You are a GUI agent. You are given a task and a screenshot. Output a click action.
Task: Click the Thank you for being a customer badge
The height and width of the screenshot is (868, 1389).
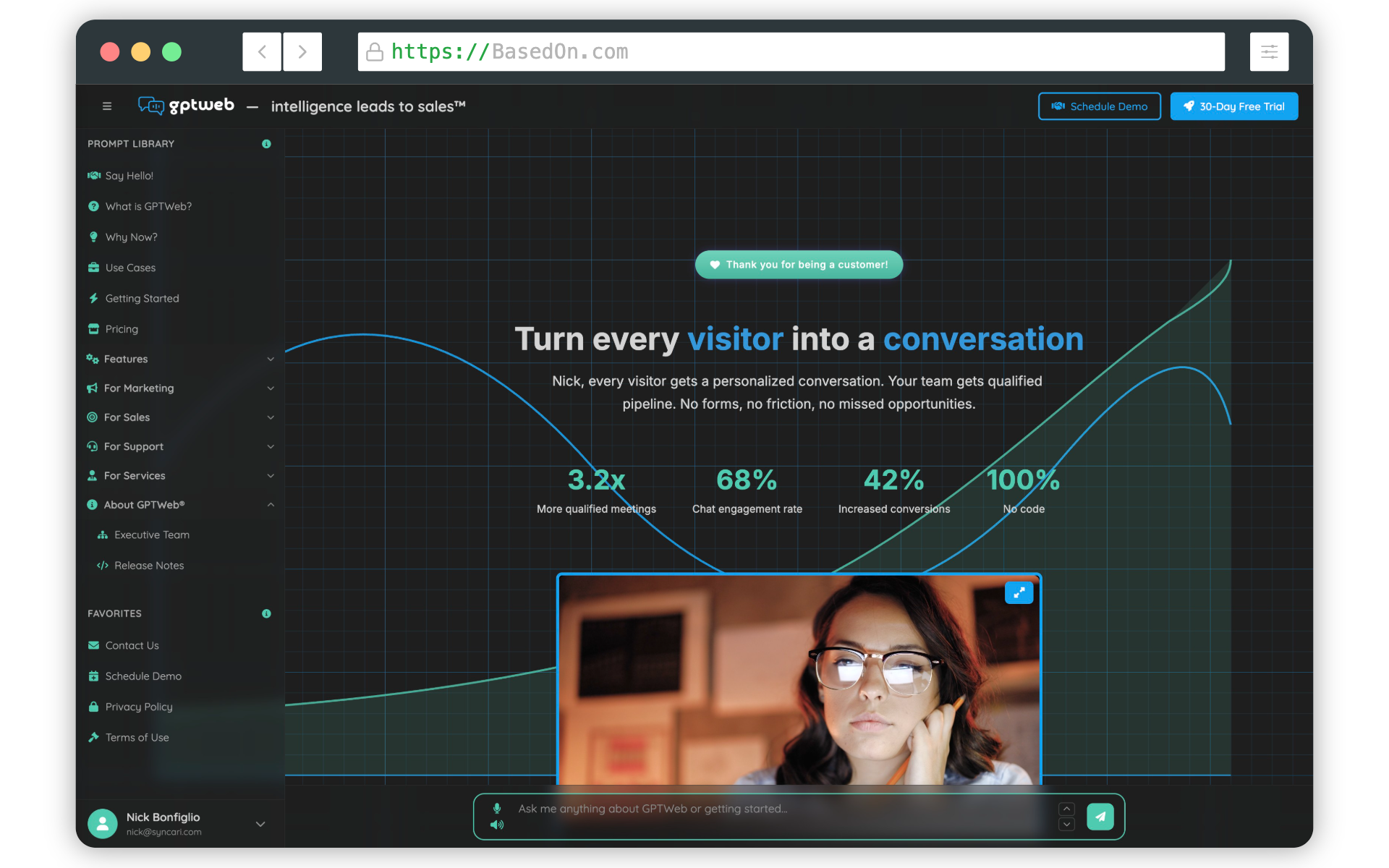(x=799, y=265)
